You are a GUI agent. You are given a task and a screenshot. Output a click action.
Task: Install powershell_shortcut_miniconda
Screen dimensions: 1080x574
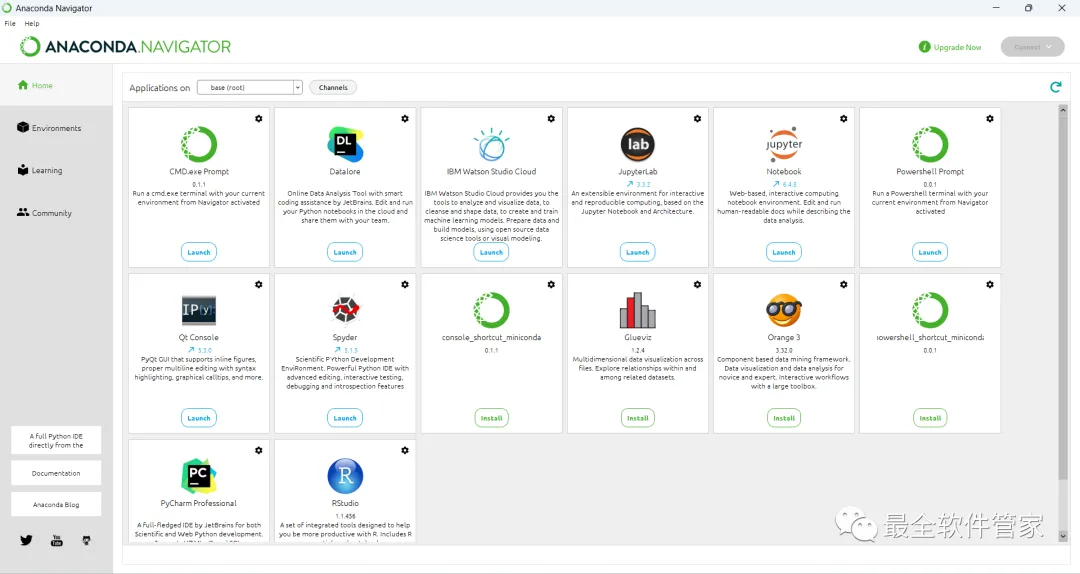[930, 418]
